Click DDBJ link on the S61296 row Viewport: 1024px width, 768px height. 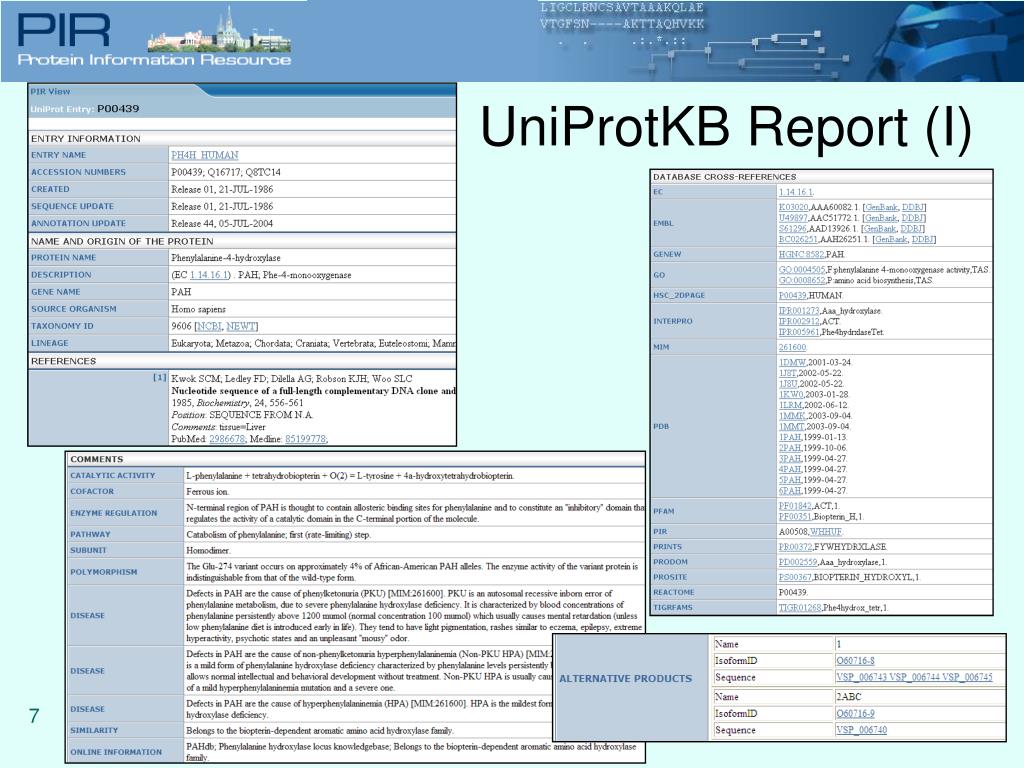912,229
